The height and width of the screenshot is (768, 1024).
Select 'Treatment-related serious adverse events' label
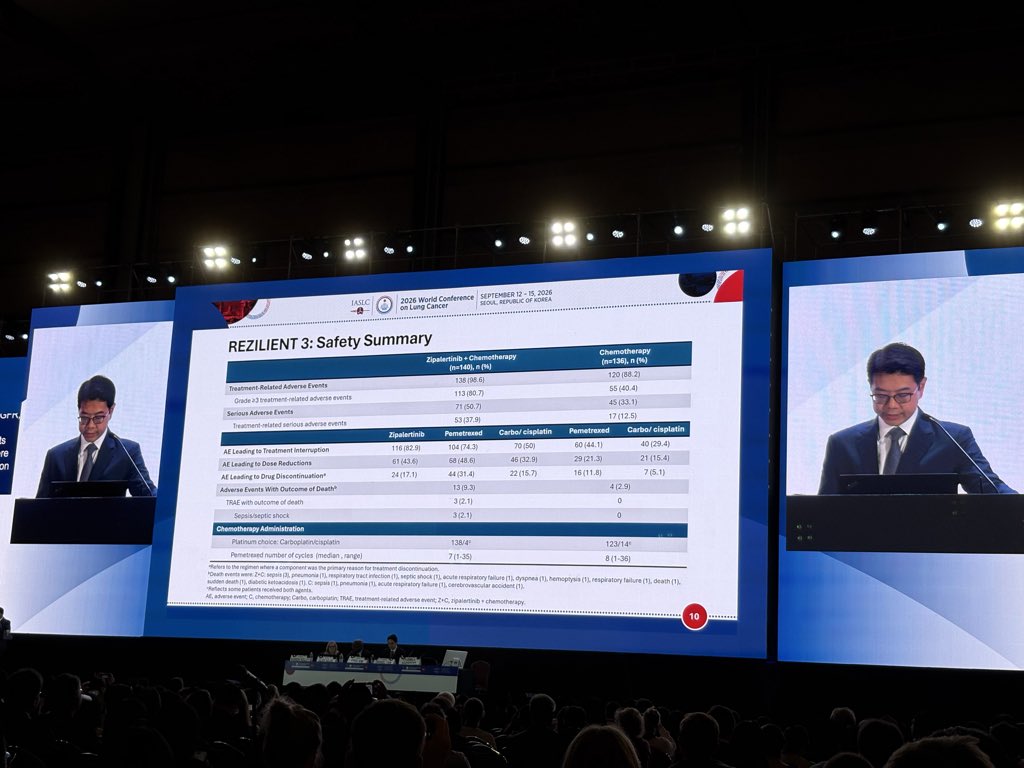289,424
